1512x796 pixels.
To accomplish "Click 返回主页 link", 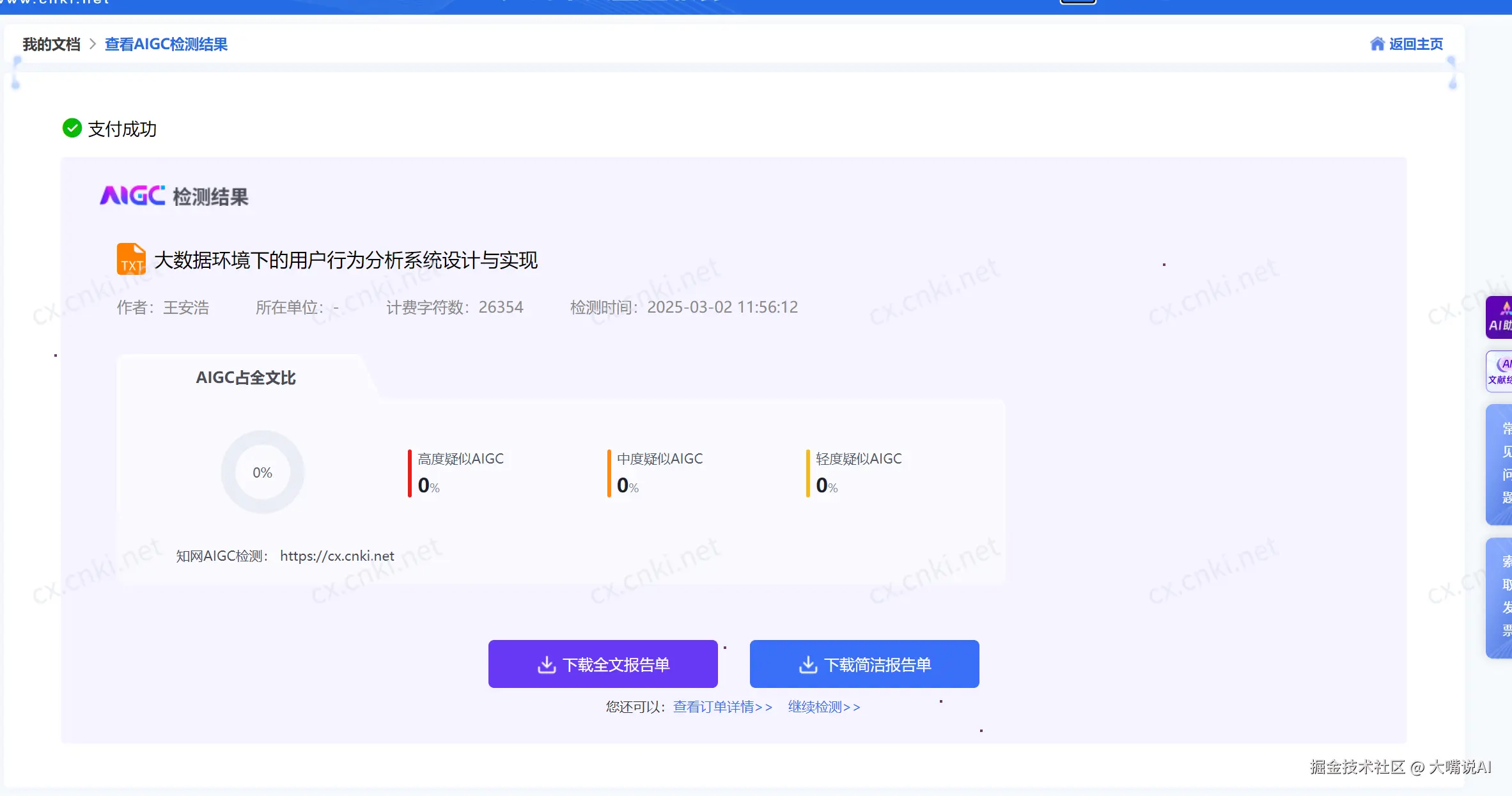I will [x=1415, y=44].
